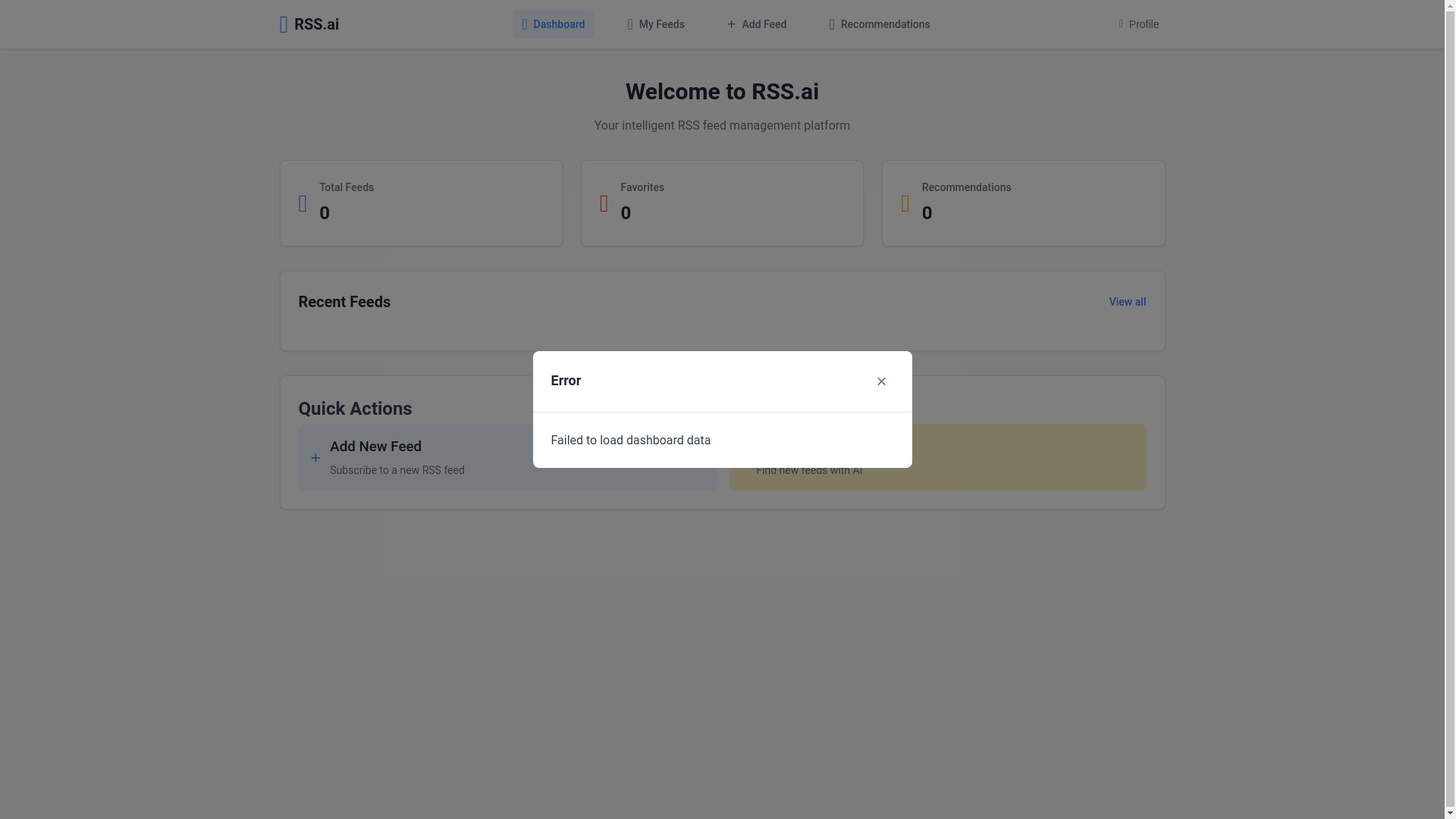Click the plus icon beside Add Feed in navigation
This screenshot has width=1456, height=819.
[732, 24]
